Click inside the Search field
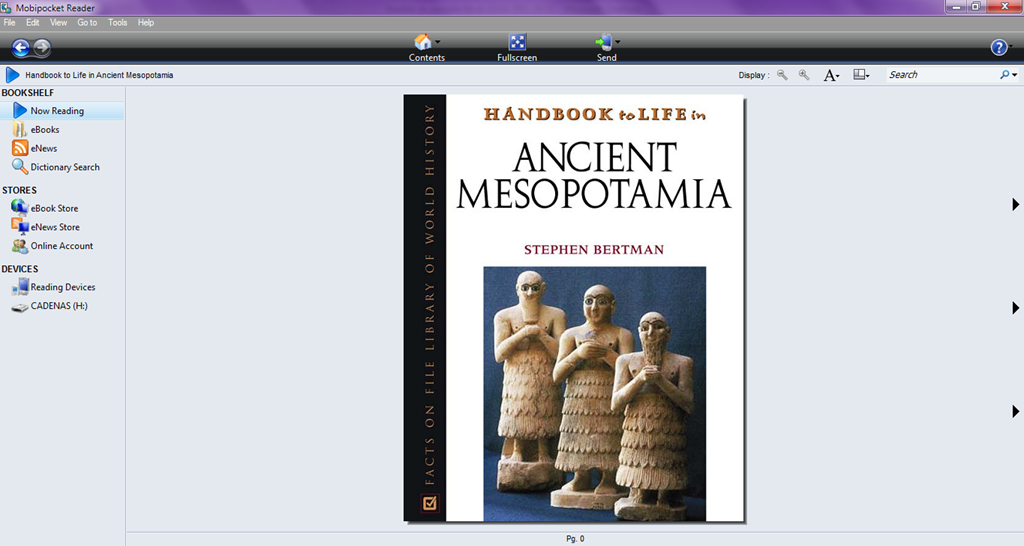 point(942,75)
